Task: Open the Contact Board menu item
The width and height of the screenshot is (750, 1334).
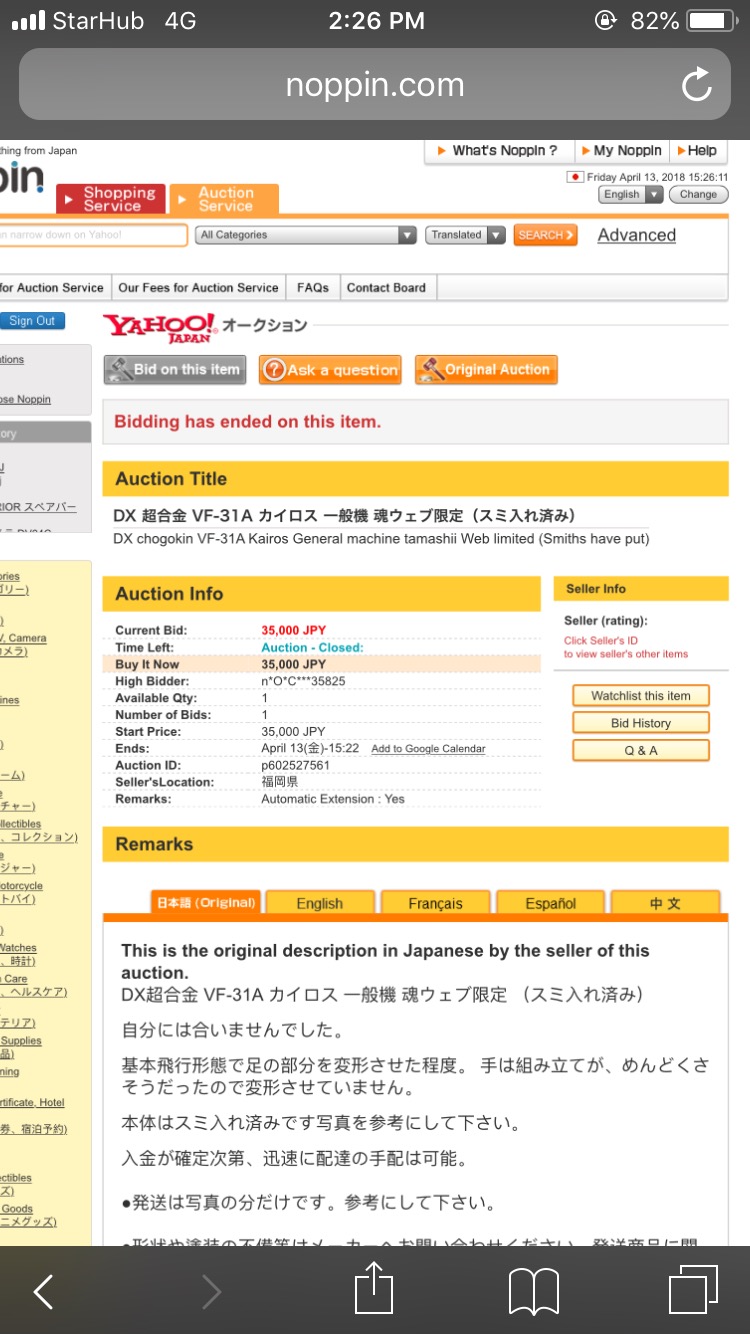Action: coord(386,287)
